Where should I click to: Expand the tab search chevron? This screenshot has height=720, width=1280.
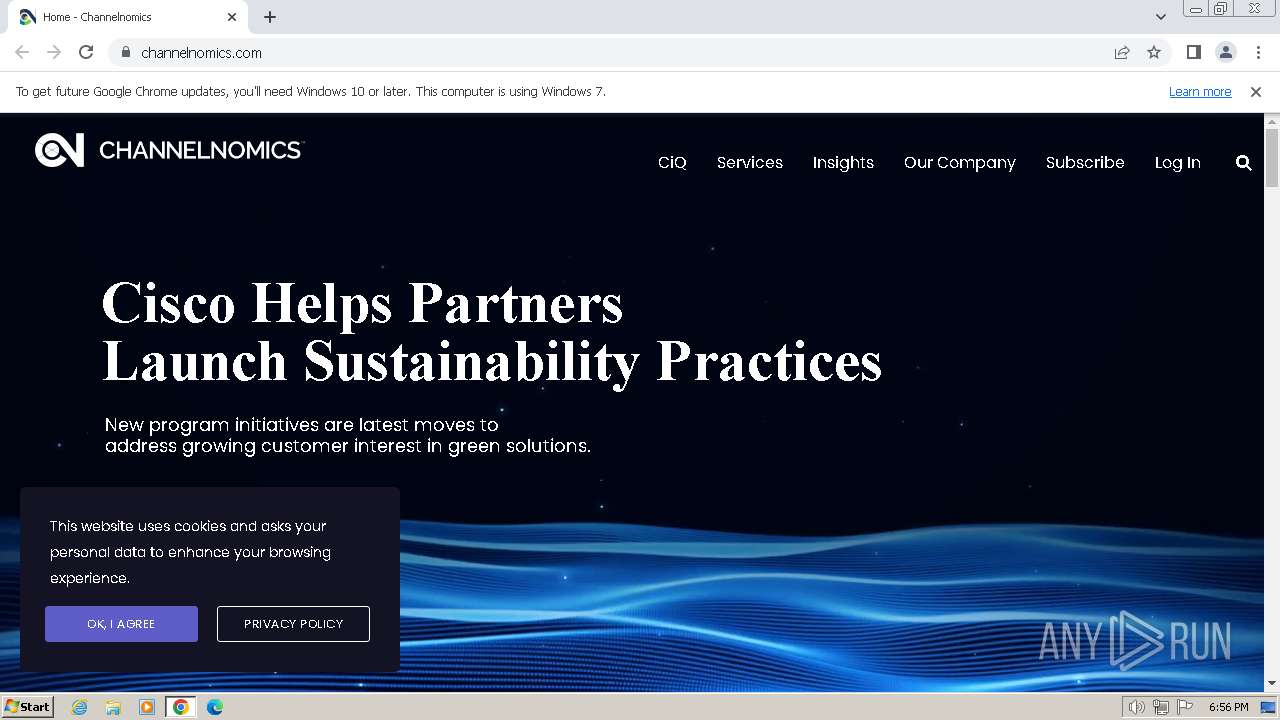point(1160,17)
